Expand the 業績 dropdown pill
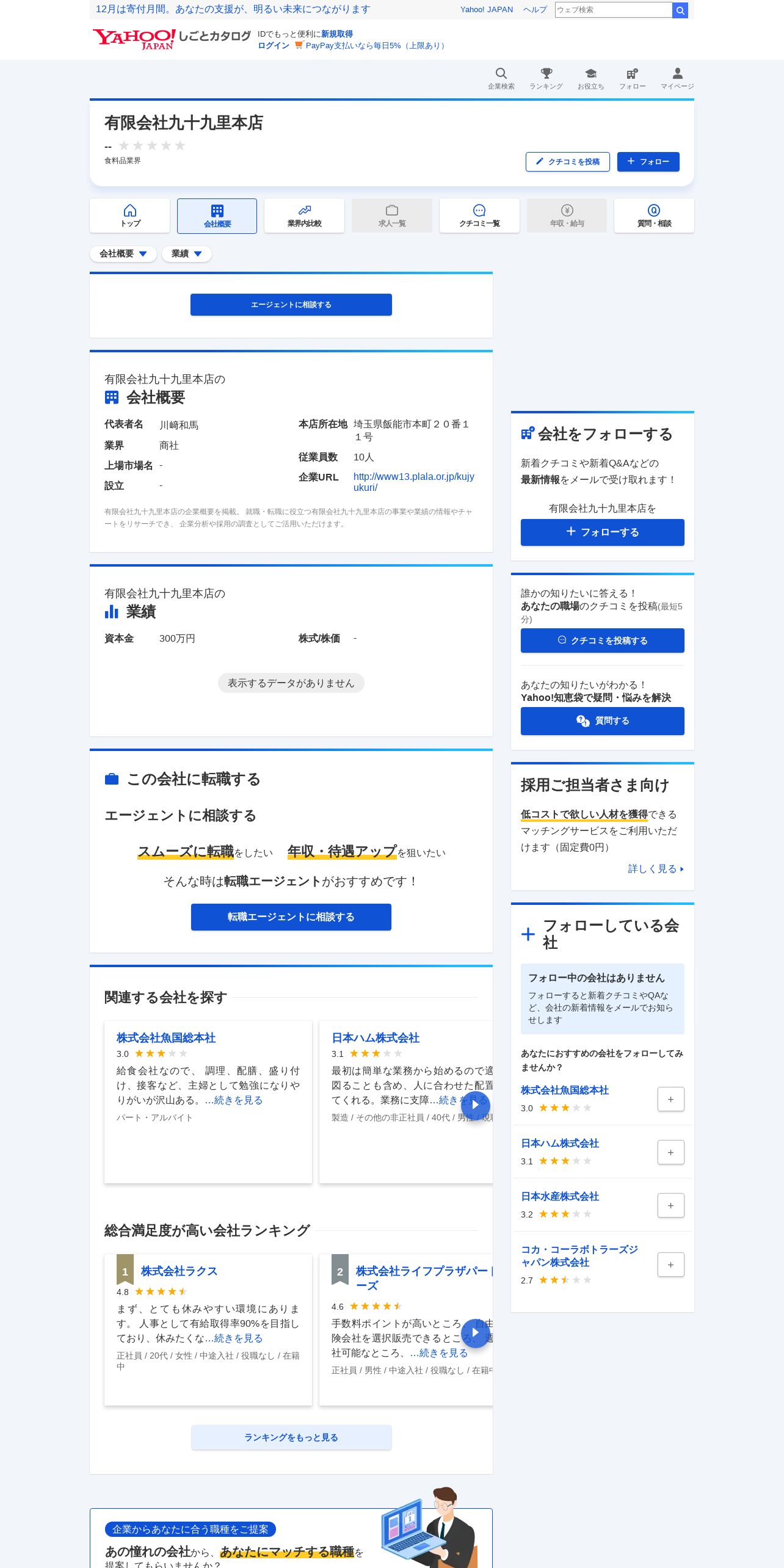Screen dimensions: 784x1568 [x=187, y=254]
